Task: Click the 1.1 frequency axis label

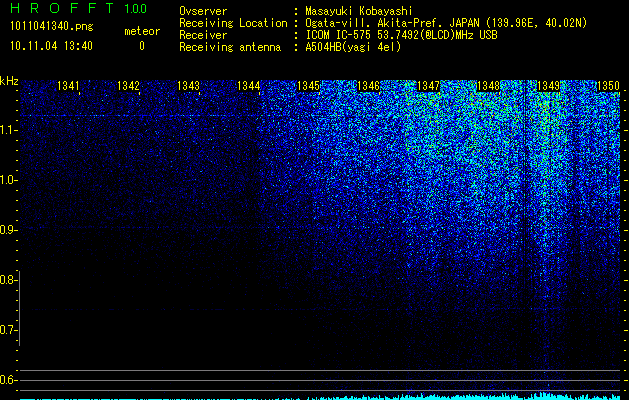Action: [x=8, y=130]
